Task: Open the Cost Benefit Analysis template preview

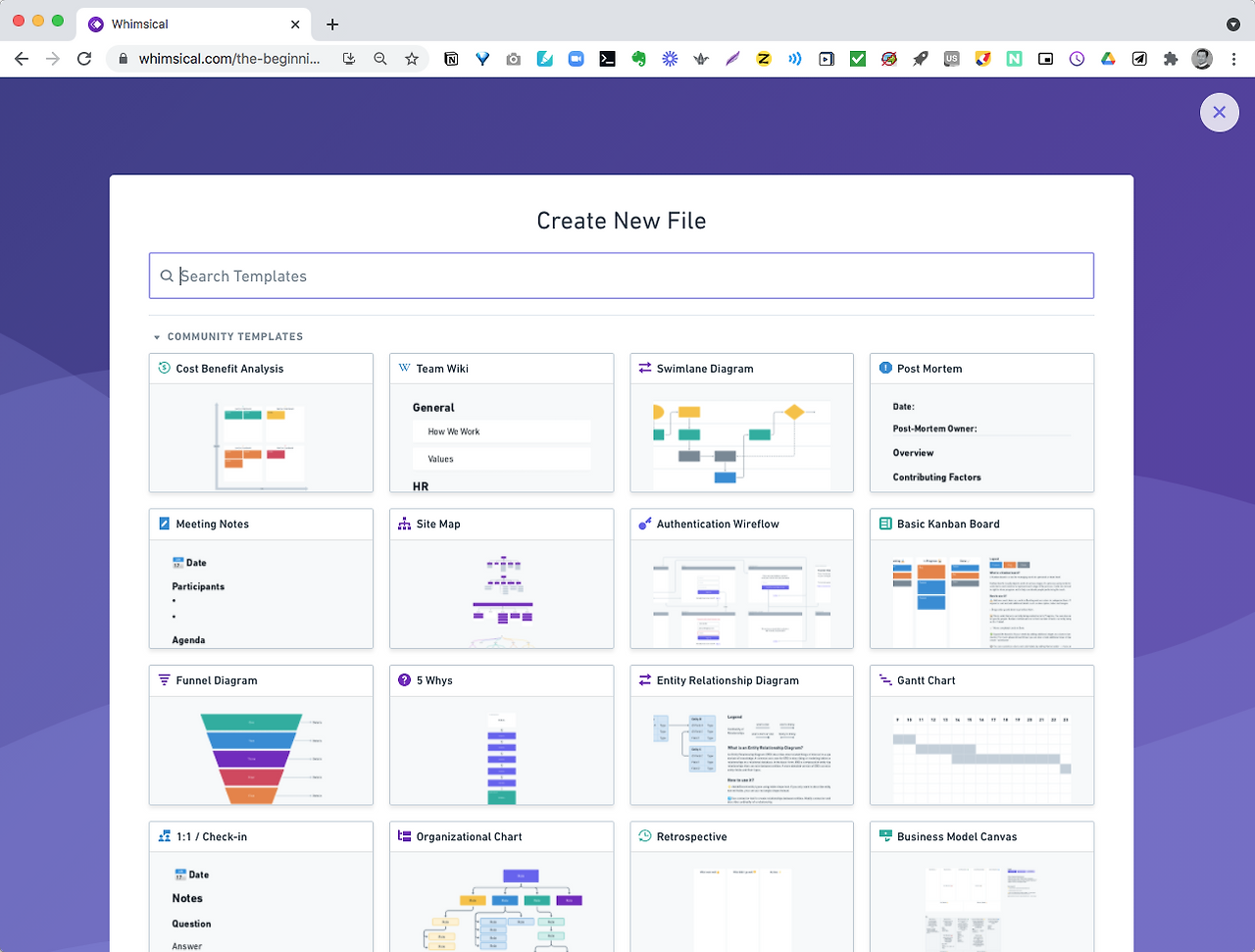Action: (x=261, y=437)
